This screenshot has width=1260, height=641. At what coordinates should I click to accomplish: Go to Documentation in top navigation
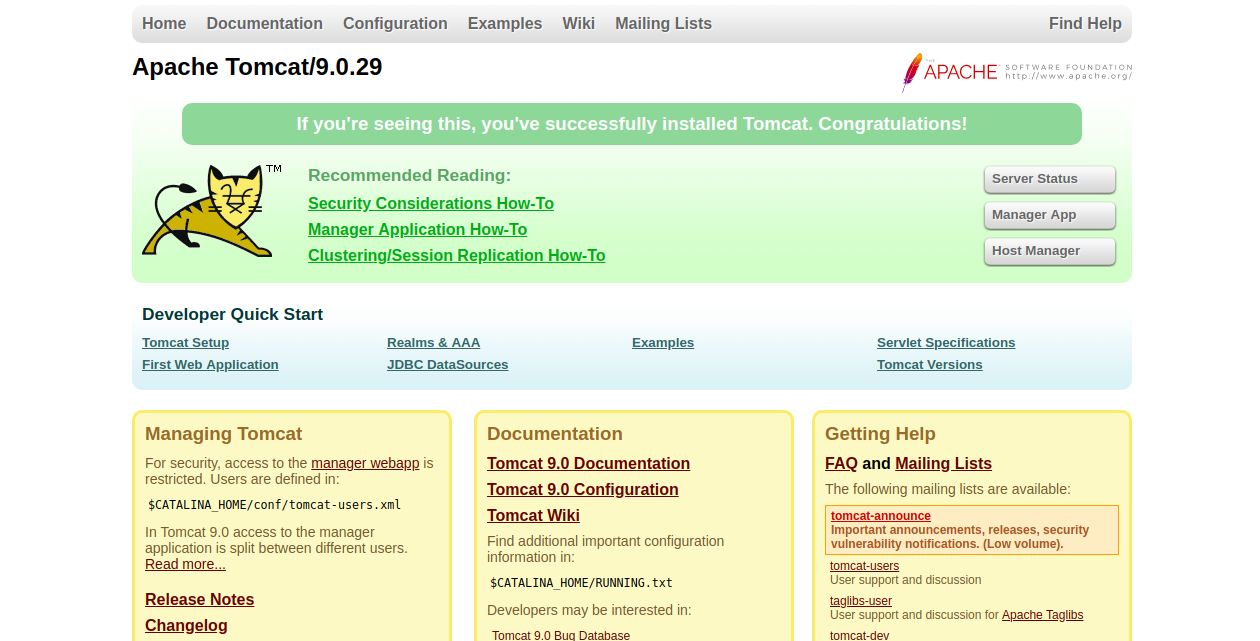265,23
